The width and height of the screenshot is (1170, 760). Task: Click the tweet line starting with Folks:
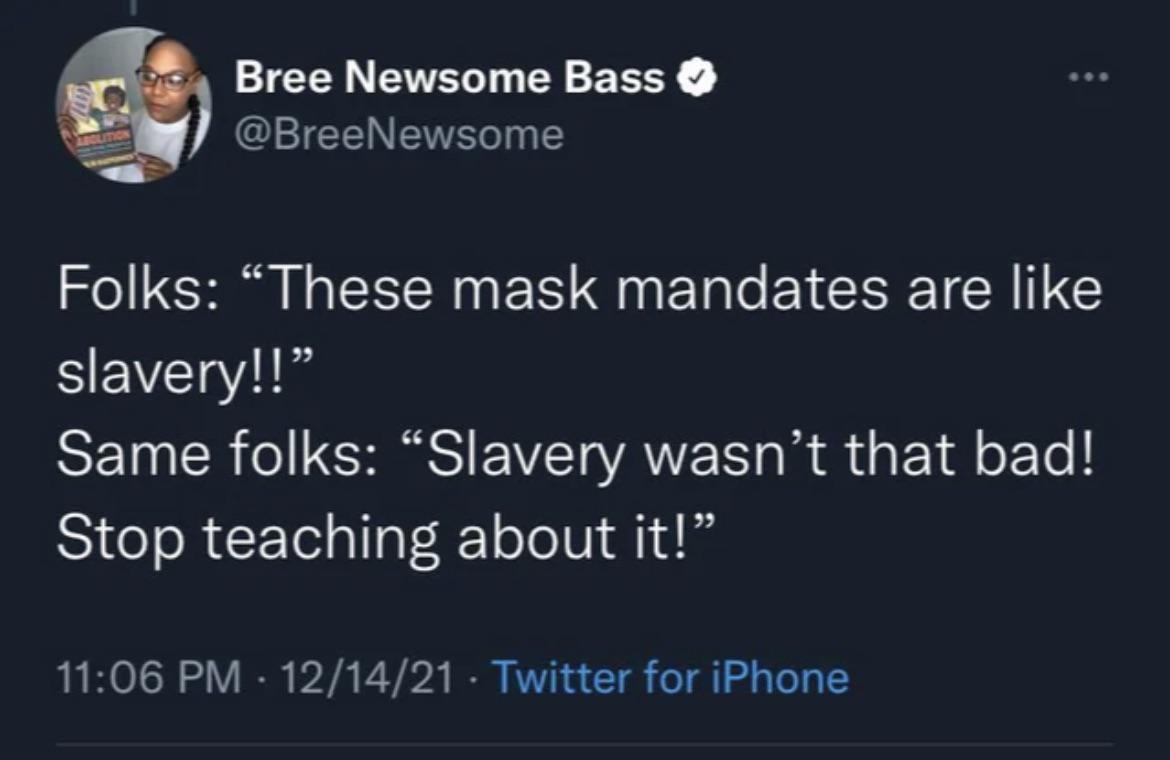tap(580, 289)
